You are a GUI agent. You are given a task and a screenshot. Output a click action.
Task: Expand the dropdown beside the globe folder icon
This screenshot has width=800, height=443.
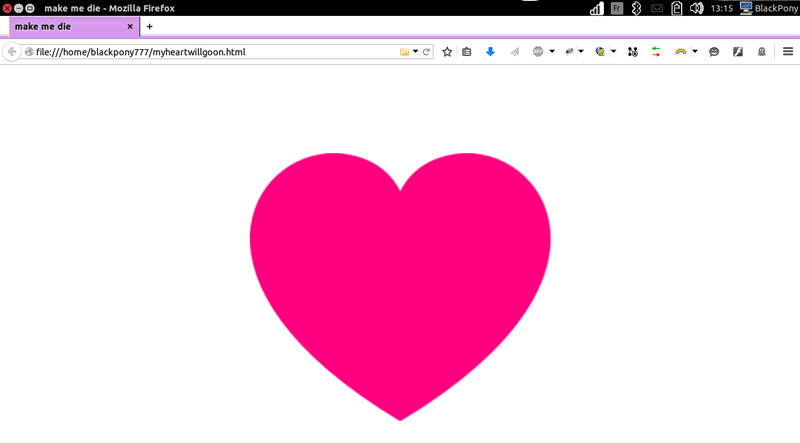point(613,52)
